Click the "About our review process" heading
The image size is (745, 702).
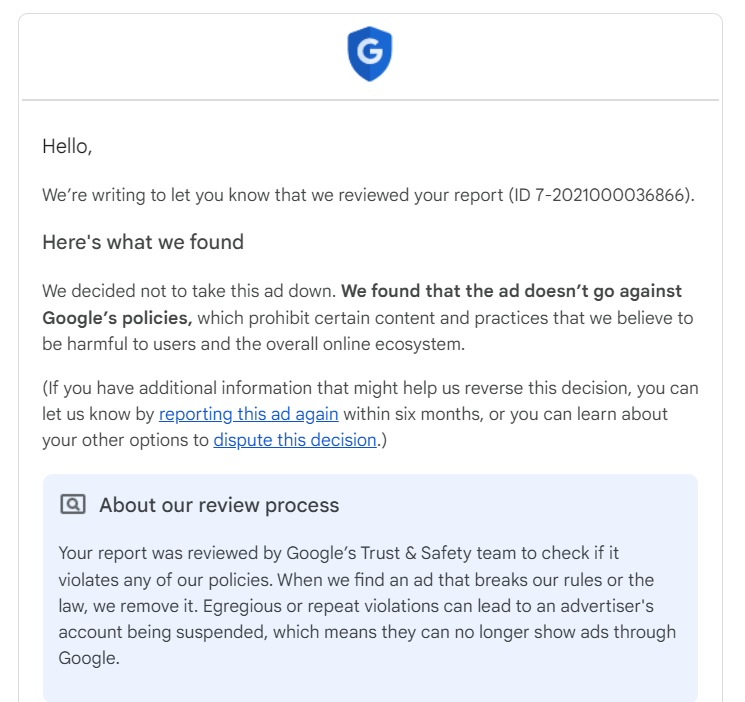pyautogui.click(x=219, y=505)
